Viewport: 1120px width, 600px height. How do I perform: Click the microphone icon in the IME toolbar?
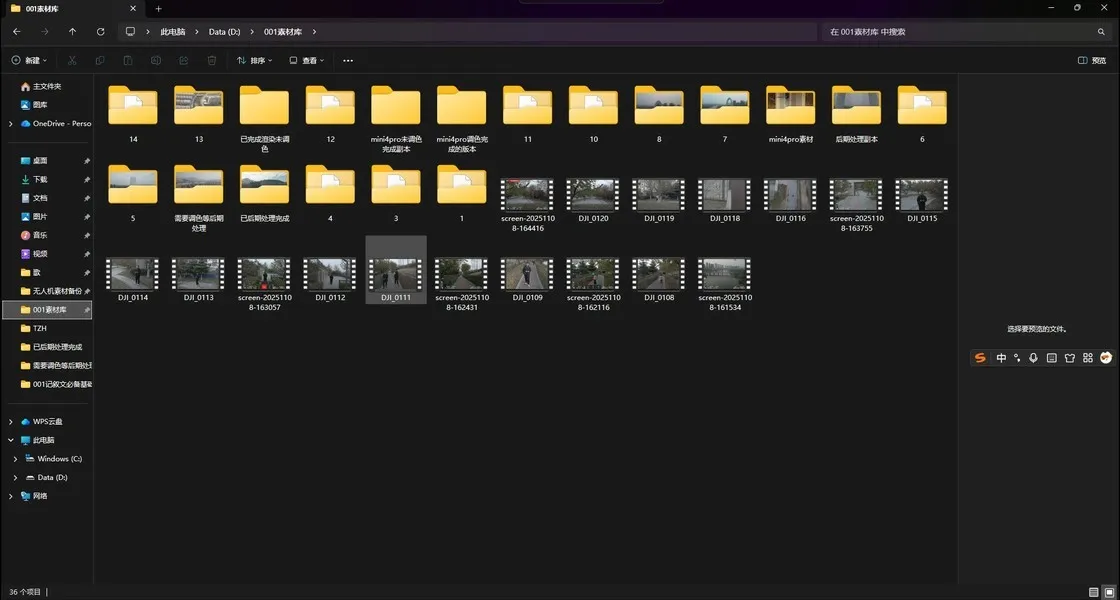click(1033, 358)
